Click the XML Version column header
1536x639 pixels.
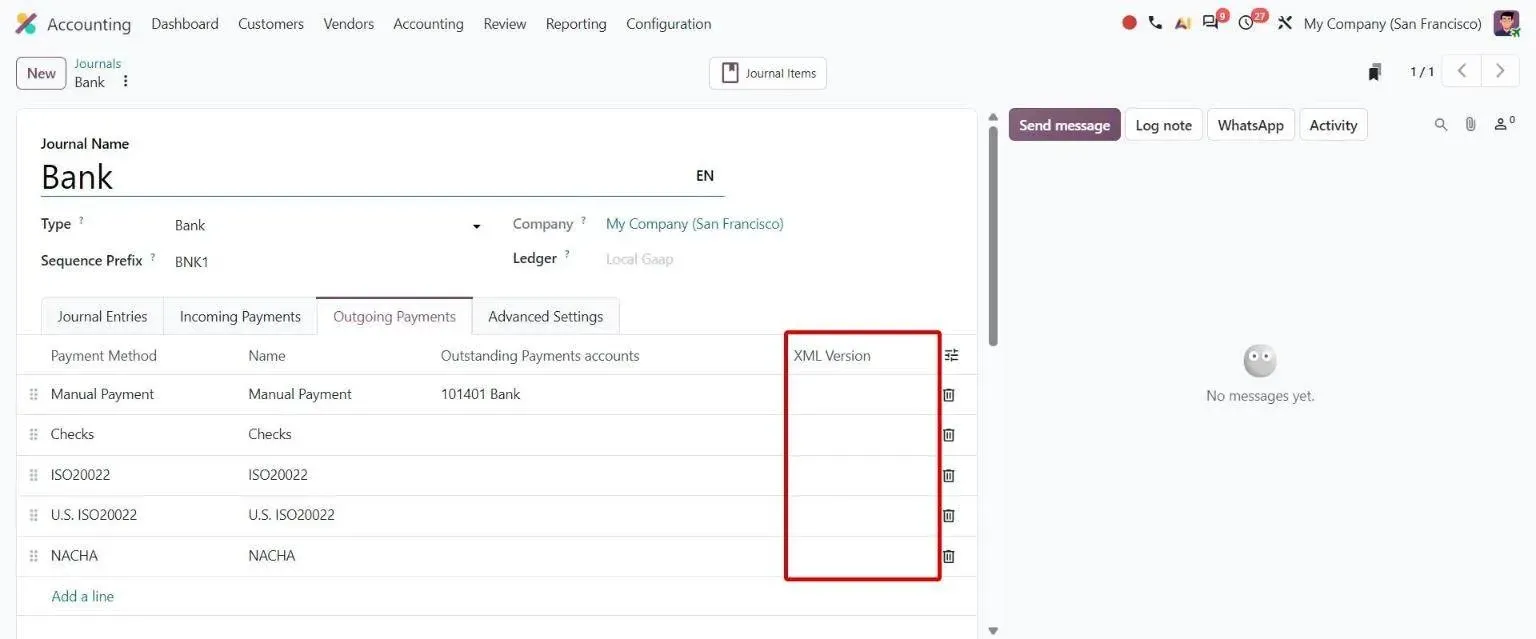832,356
